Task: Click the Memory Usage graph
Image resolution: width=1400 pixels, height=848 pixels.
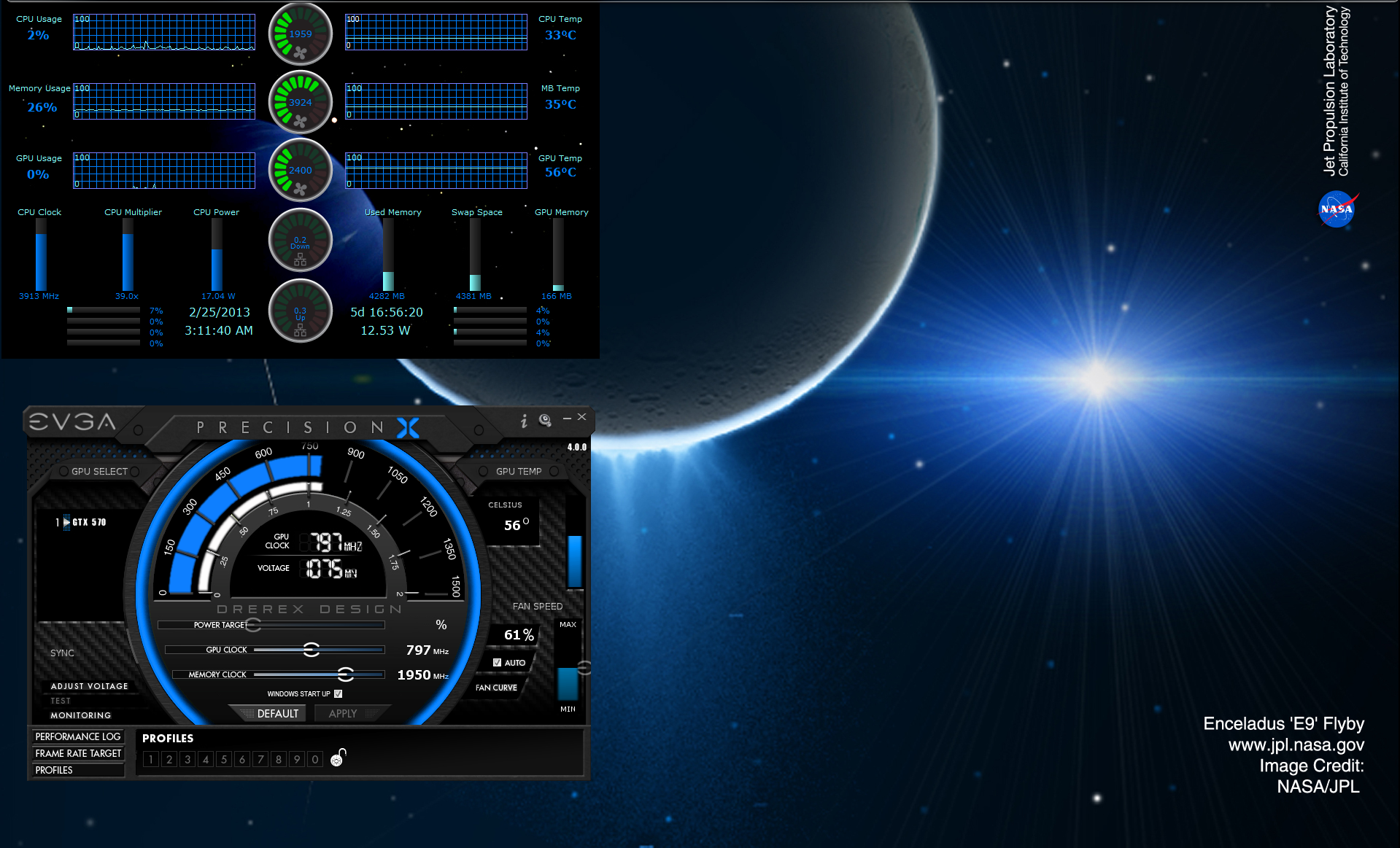Action: [x=164, y=101]
